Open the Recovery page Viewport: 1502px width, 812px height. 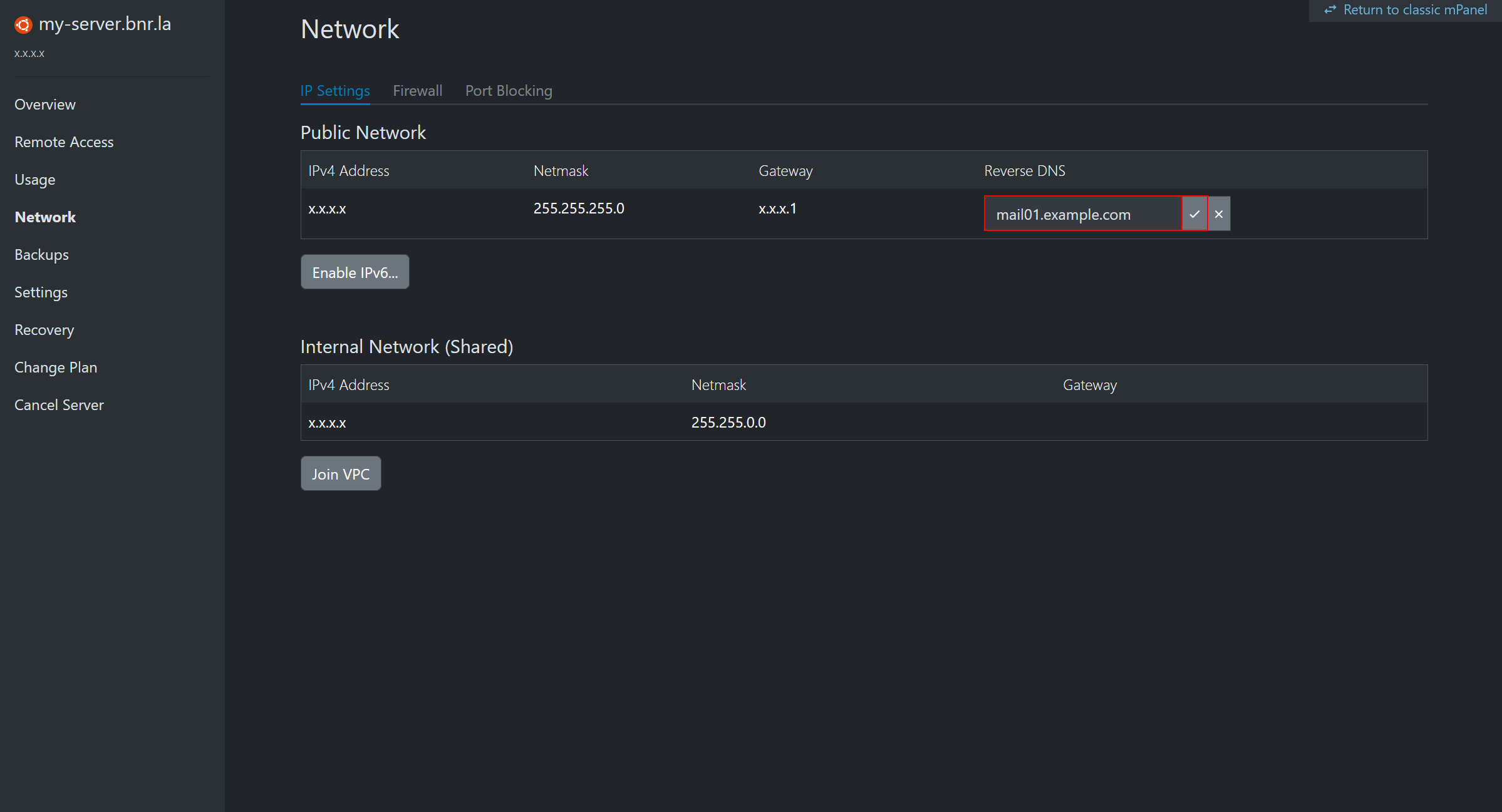44,330
